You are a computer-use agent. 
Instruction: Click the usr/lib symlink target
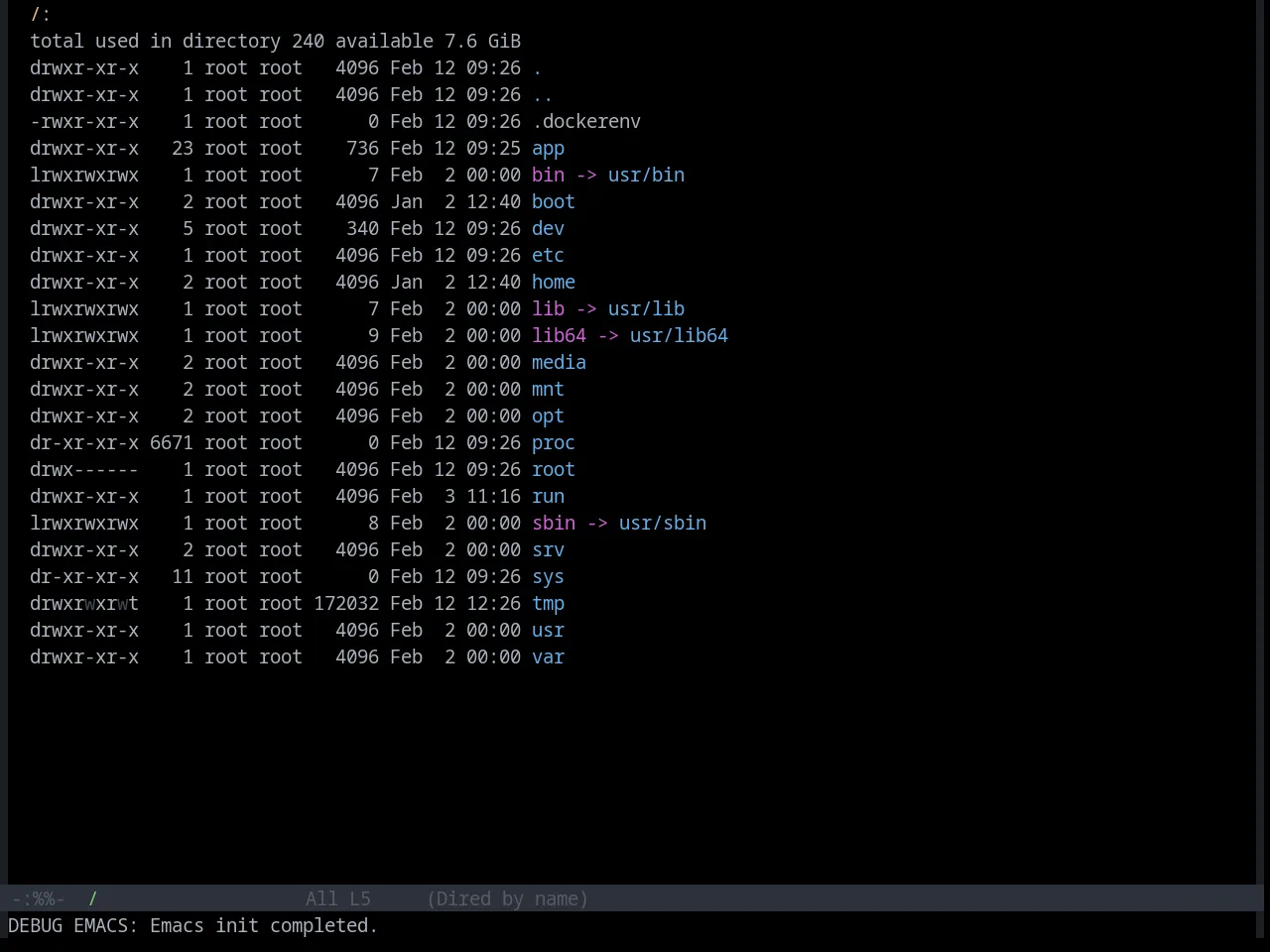pos(646,308)
